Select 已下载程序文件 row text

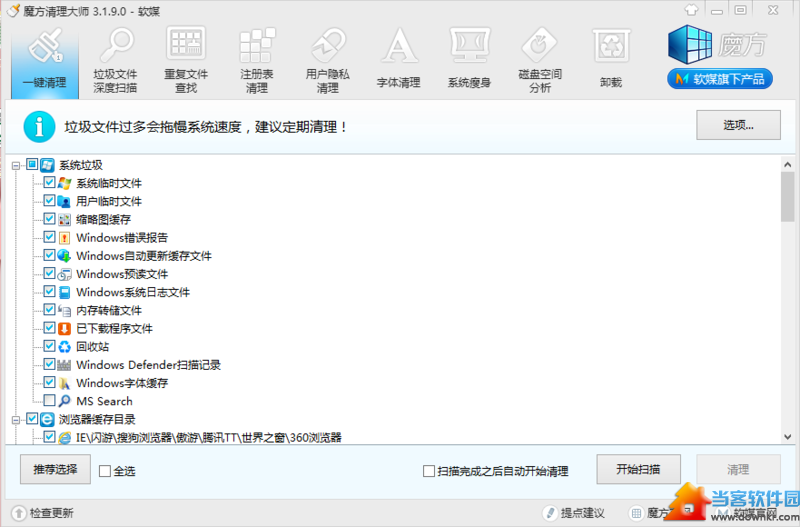coord(114,329)
